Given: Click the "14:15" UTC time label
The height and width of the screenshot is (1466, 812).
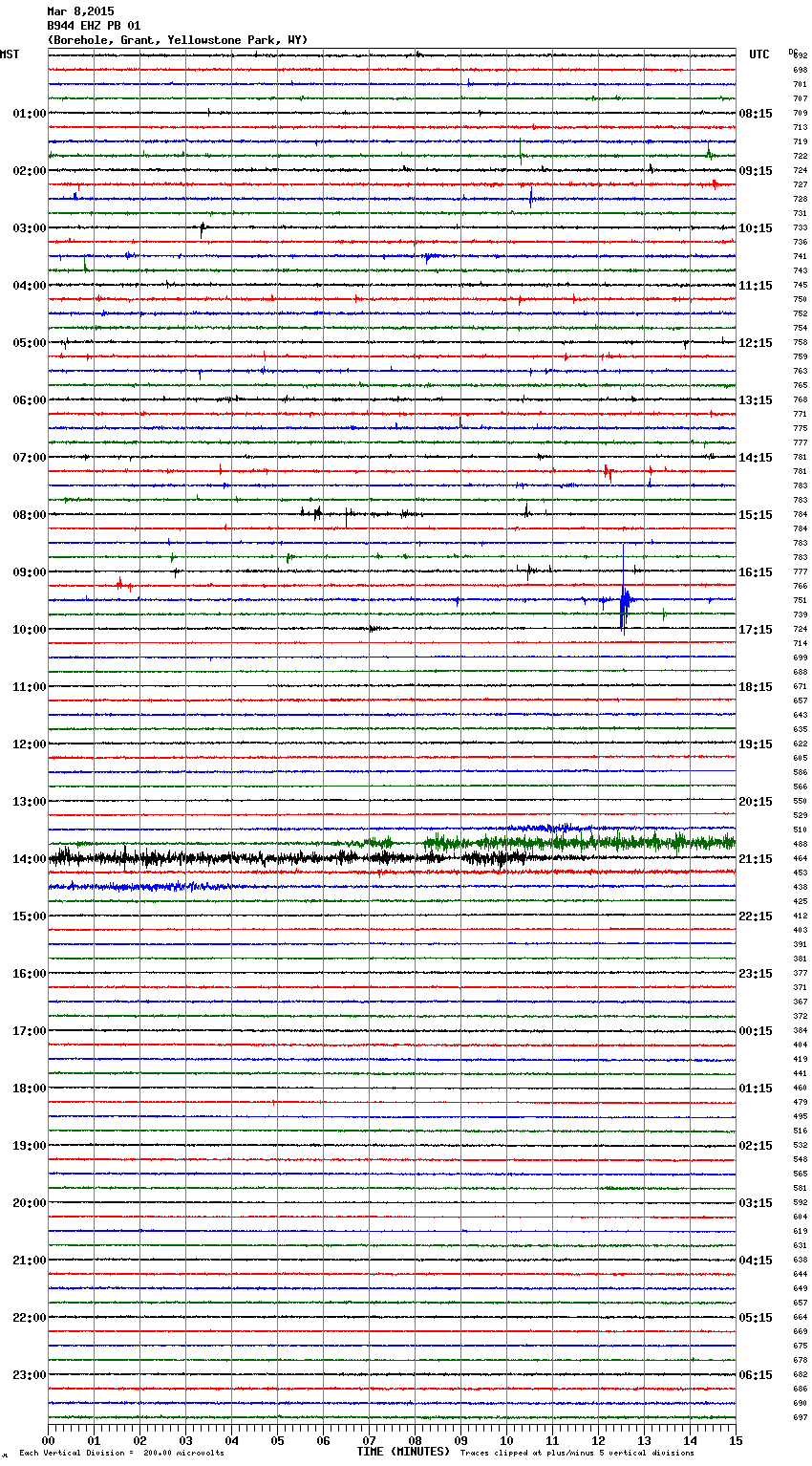Looking at the screenshot, I should 756,458.
